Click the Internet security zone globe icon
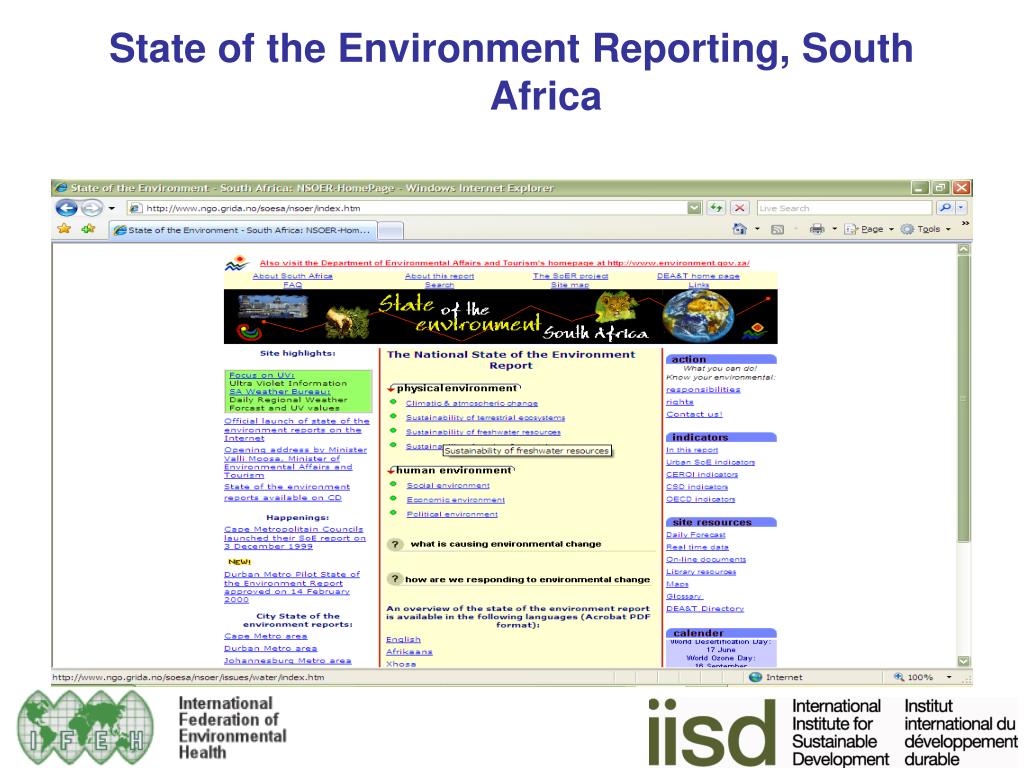1024x768 pixels. (756, 677)
